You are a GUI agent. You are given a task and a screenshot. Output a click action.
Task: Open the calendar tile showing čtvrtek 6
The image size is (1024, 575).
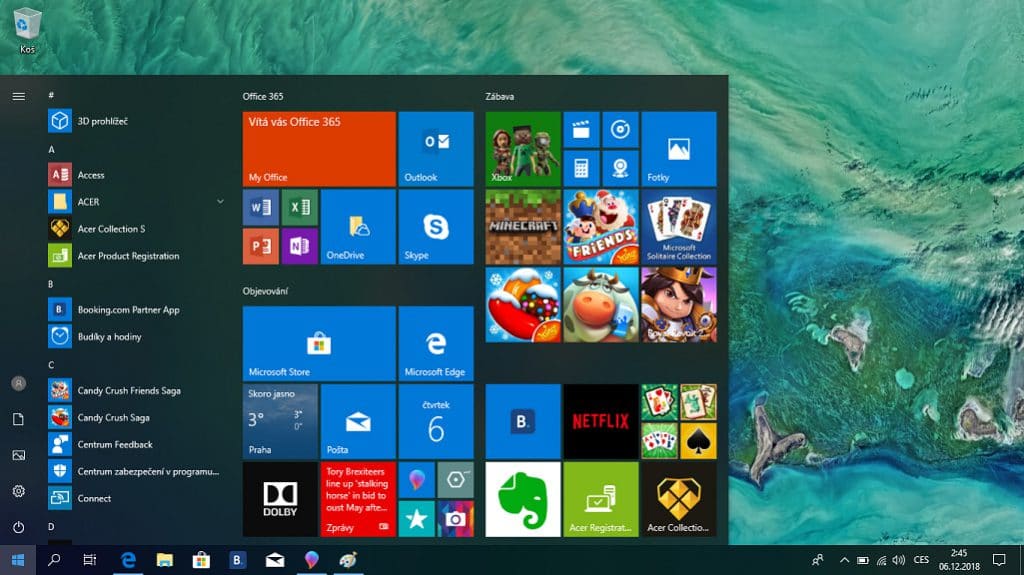pos(436,421)
